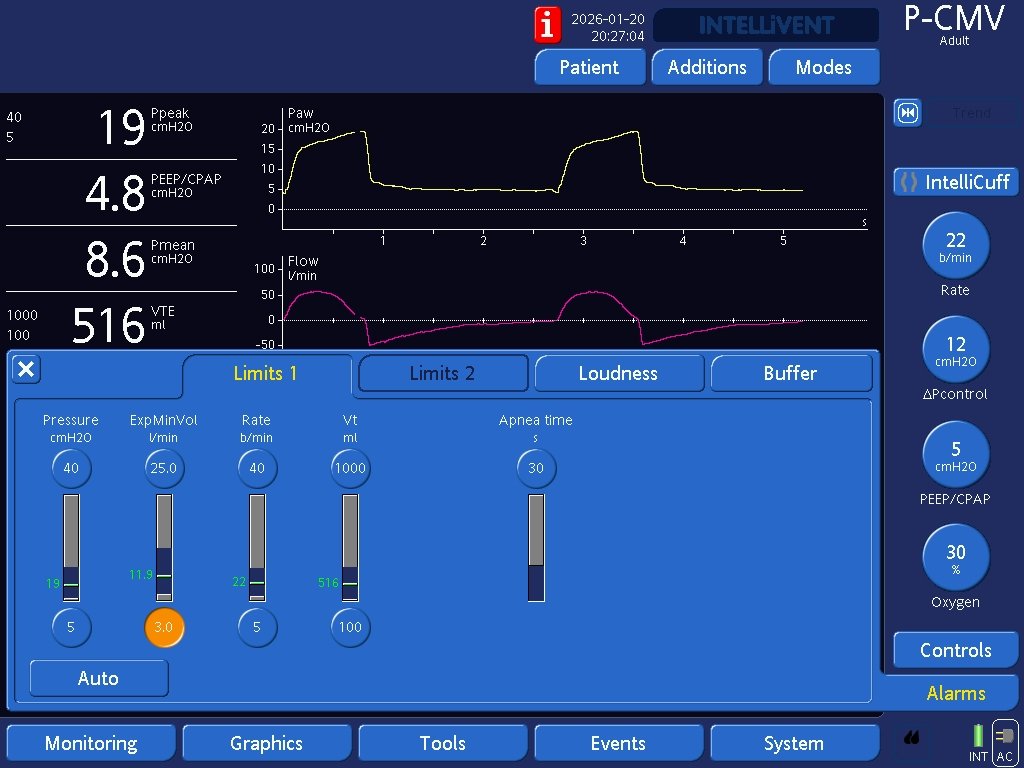Click the freeze waveform icon beside Trend
1024x768 pixels.
pos(907,113)
